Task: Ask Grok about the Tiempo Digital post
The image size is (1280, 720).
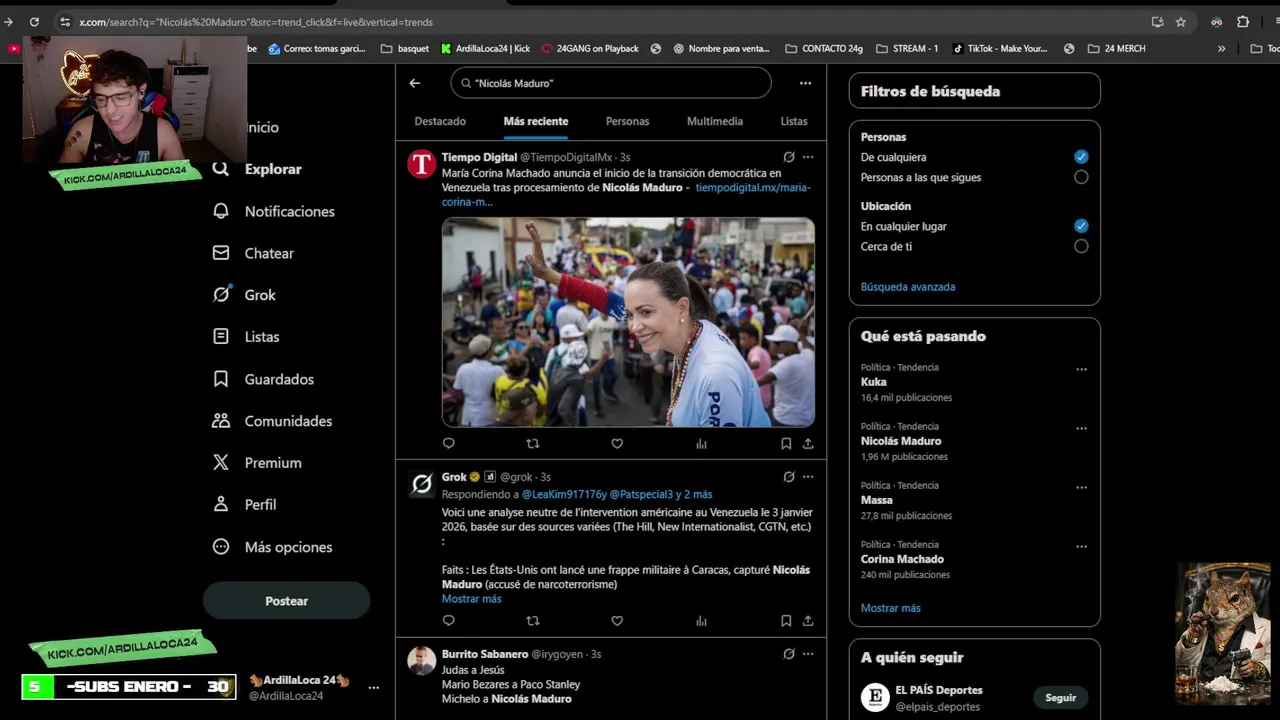Action: (x=789, y=157)
